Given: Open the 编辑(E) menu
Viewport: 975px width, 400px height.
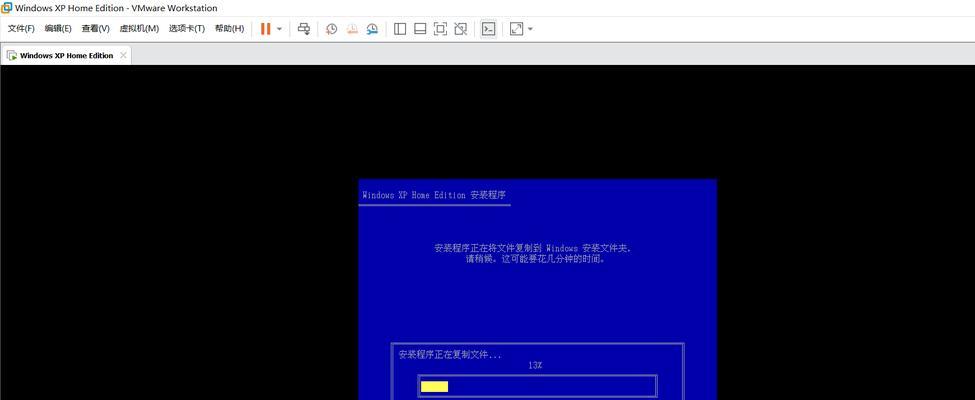Looking at the screenshot, I should [x=58, y=29].
